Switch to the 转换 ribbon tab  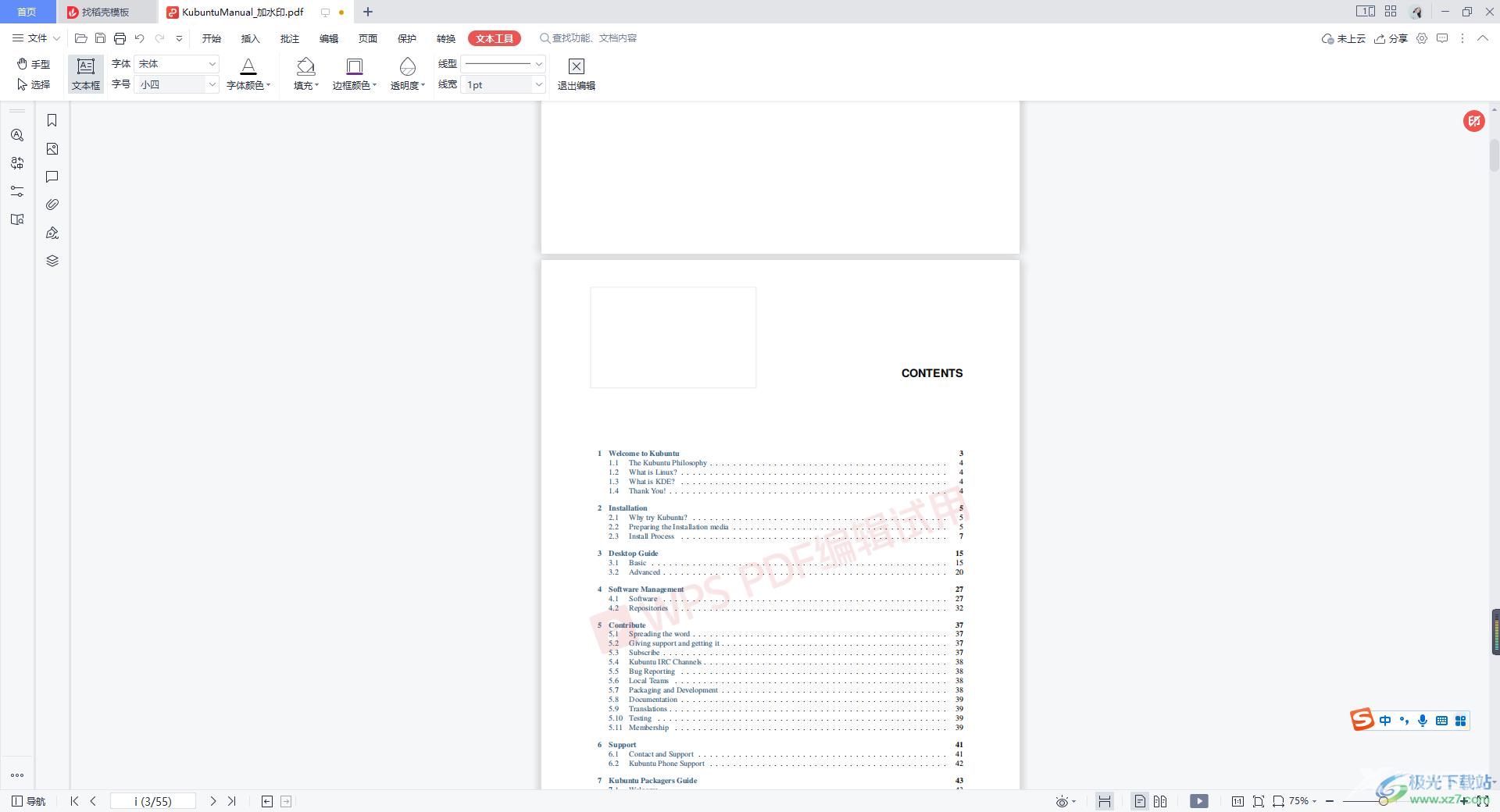[446, 38]
